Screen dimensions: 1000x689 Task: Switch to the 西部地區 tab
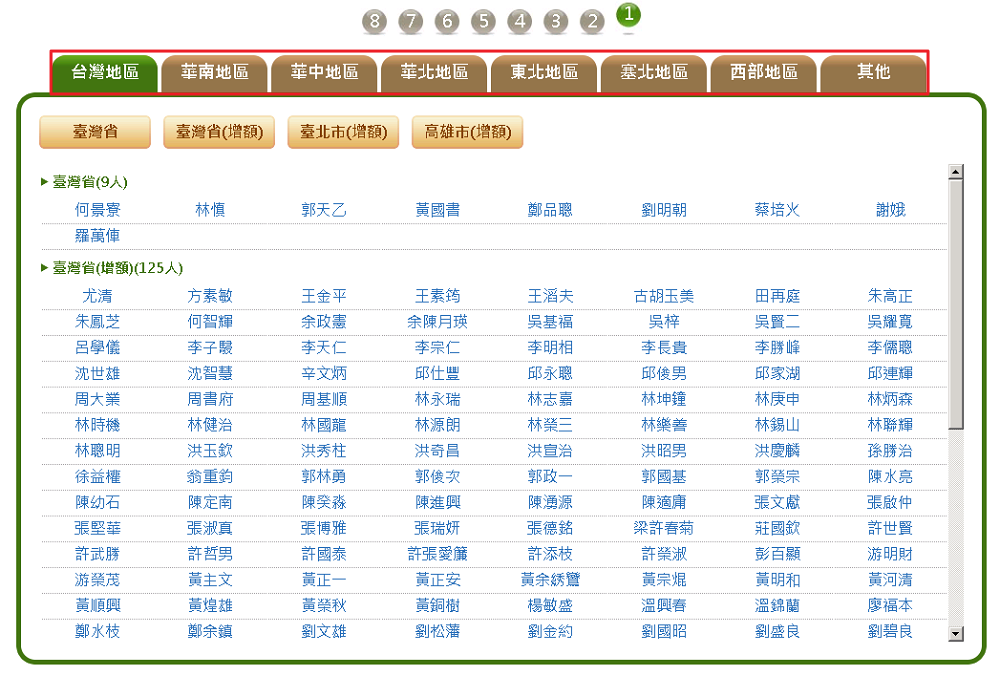764,72
